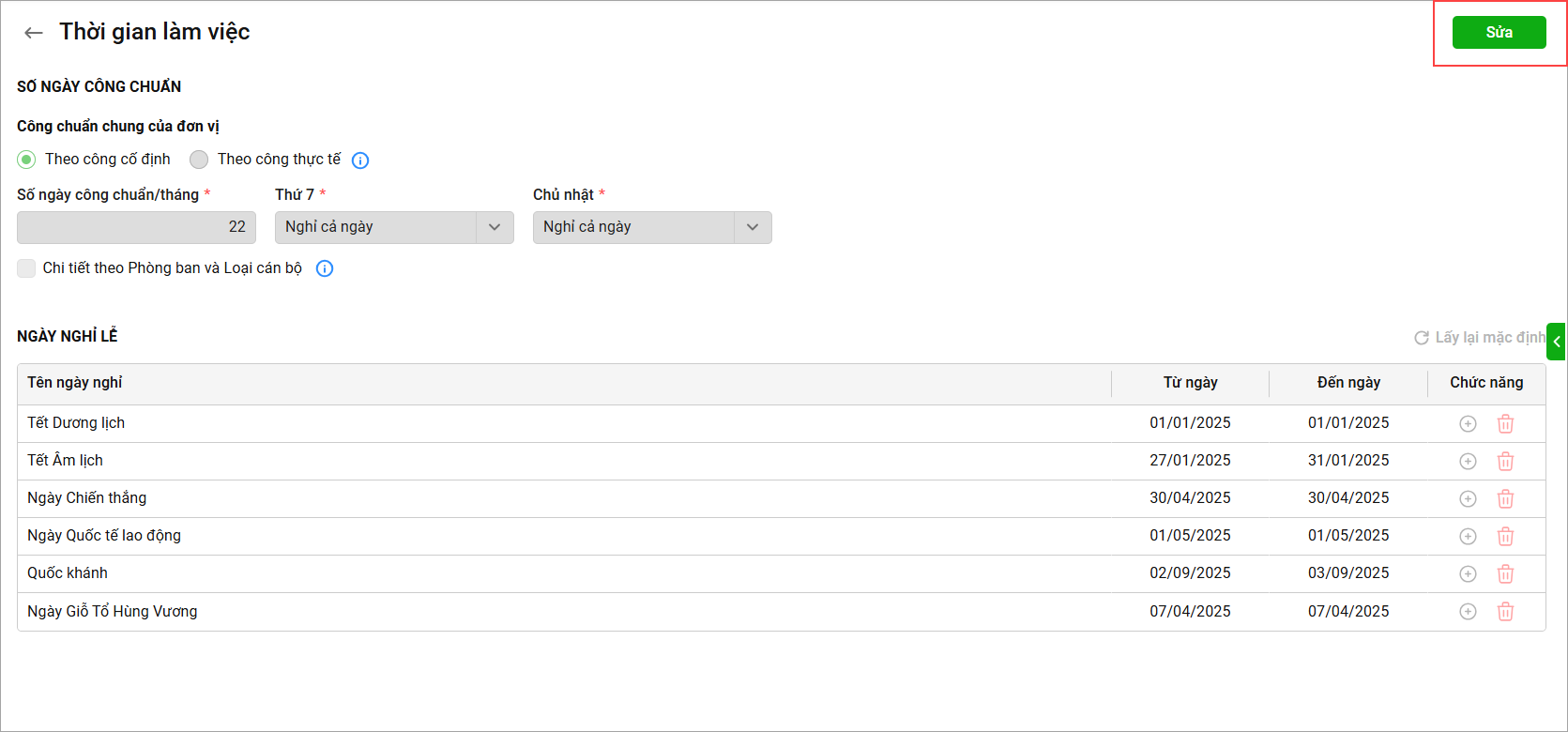Click the green Sửa button
This screenshot has height=732, width=1568.
coord(1499,33)
